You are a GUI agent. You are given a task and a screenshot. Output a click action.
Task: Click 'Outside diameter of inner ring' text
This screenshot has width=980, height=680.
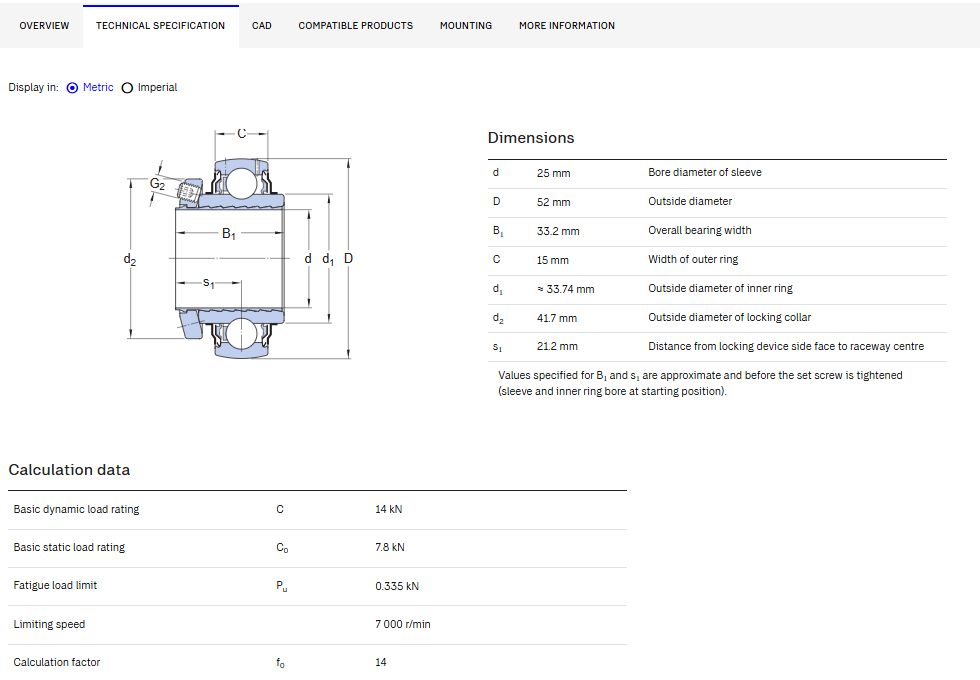tap(720, 288)
